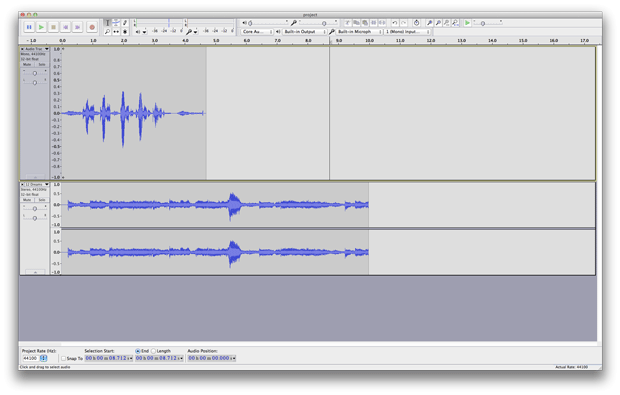Open the 12 Dreams track dropdown menu
The image size is (620, 395).
point(36,185)
